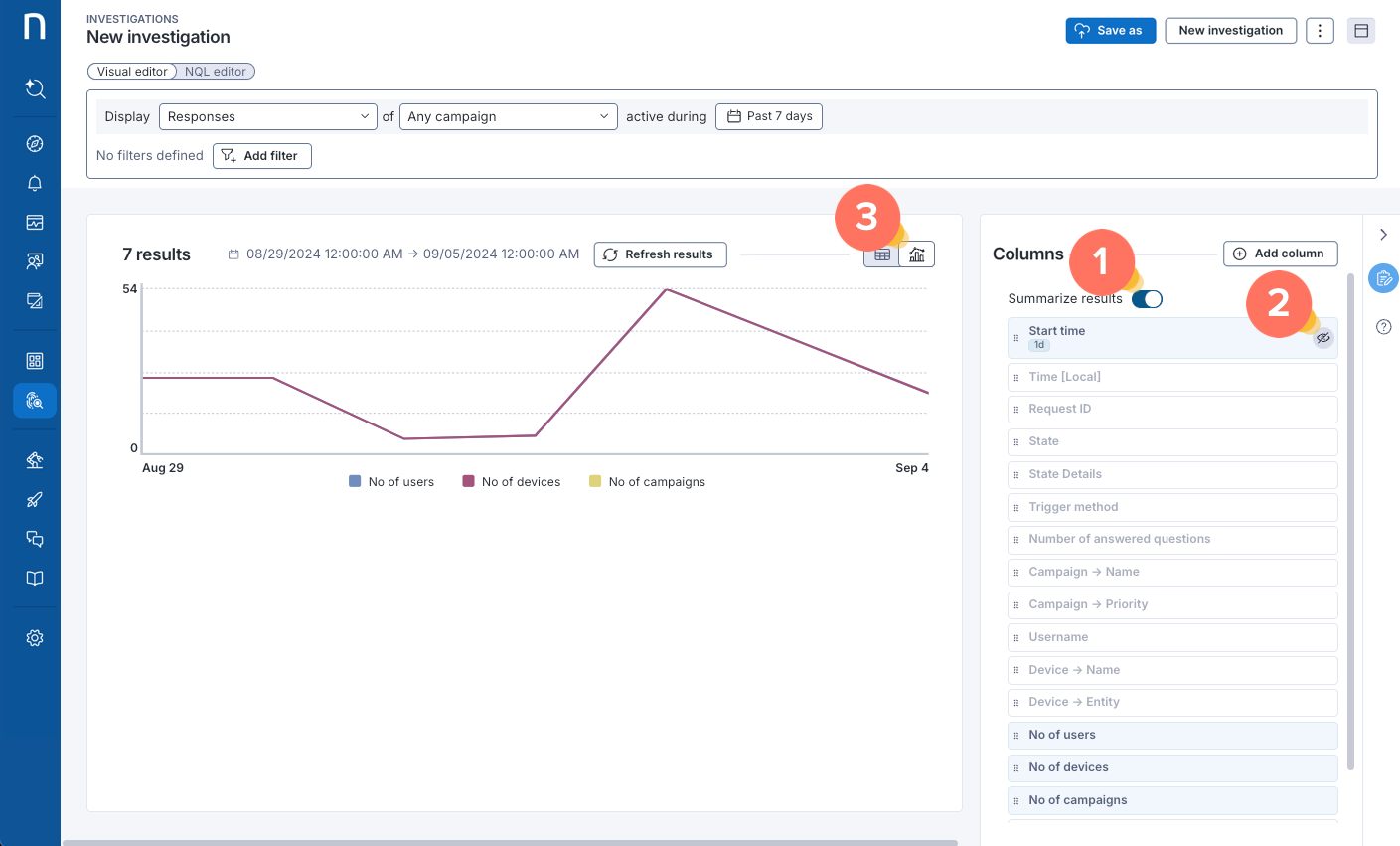Open the Settings gear in sidebar
Image resolution: width=1400 pixels, height=846 pixels.
(x=35, y=637)
